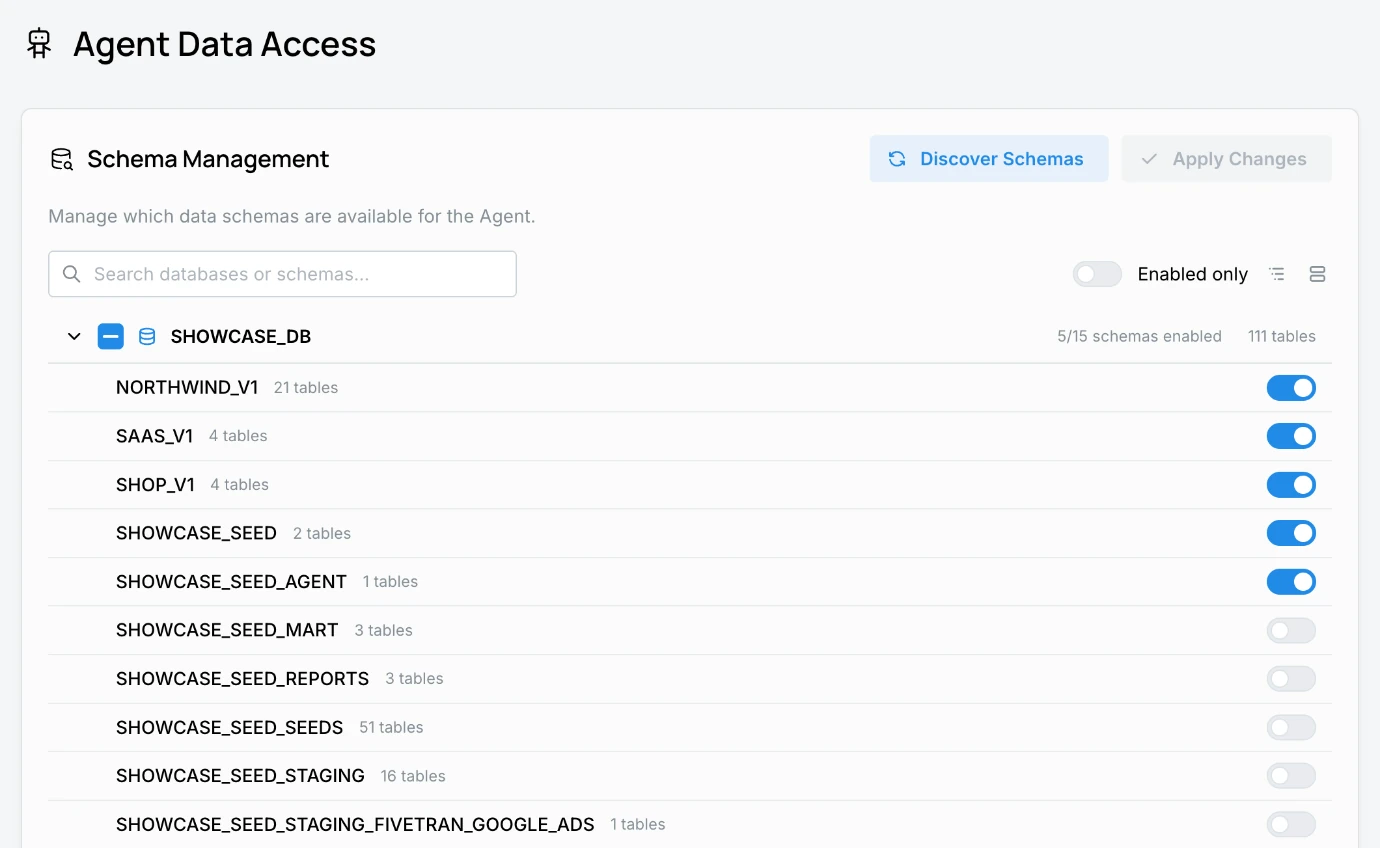Click the SHOP_V1 schema name
The width and height of the screenshot is (1380, 848).
pyautogui.click(x=155, y=484)
